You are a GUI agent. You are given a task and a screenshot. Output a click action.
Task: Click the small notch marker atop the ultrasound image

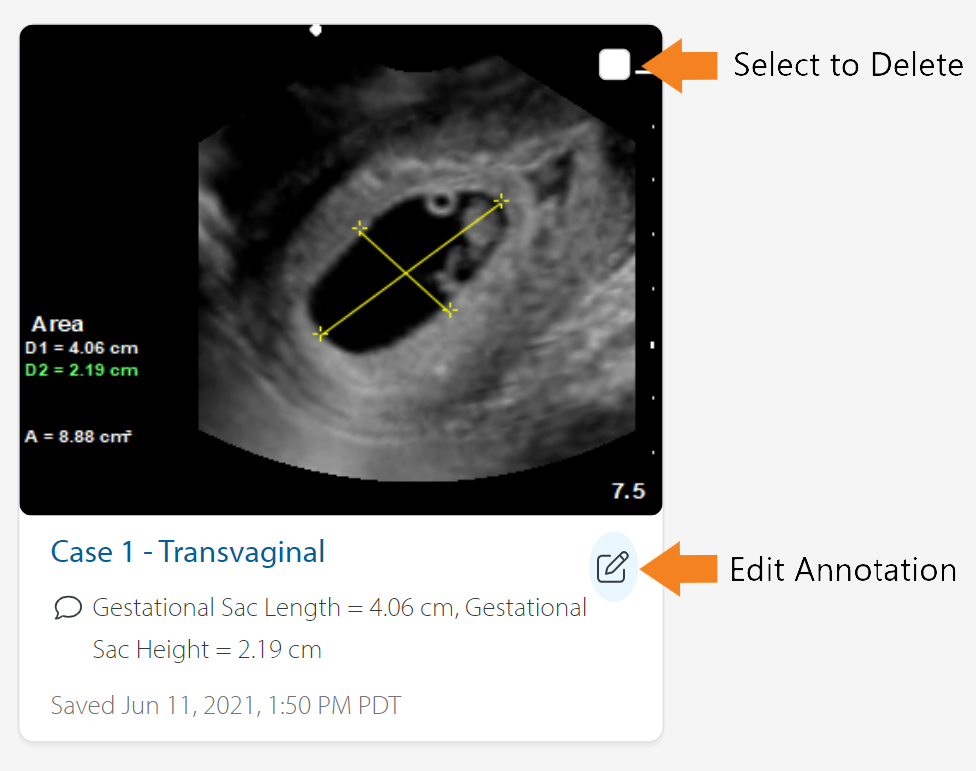click(315, 30)
